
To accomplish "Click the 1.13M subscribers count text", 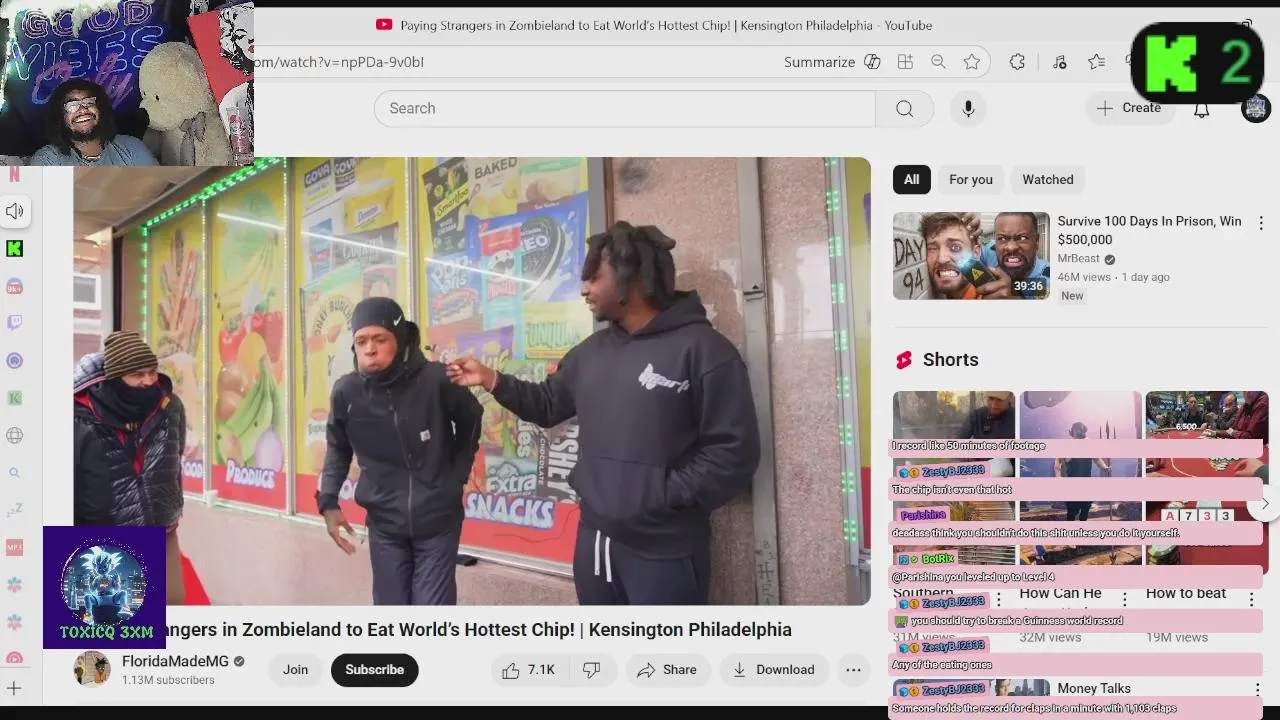I will 168,680.
